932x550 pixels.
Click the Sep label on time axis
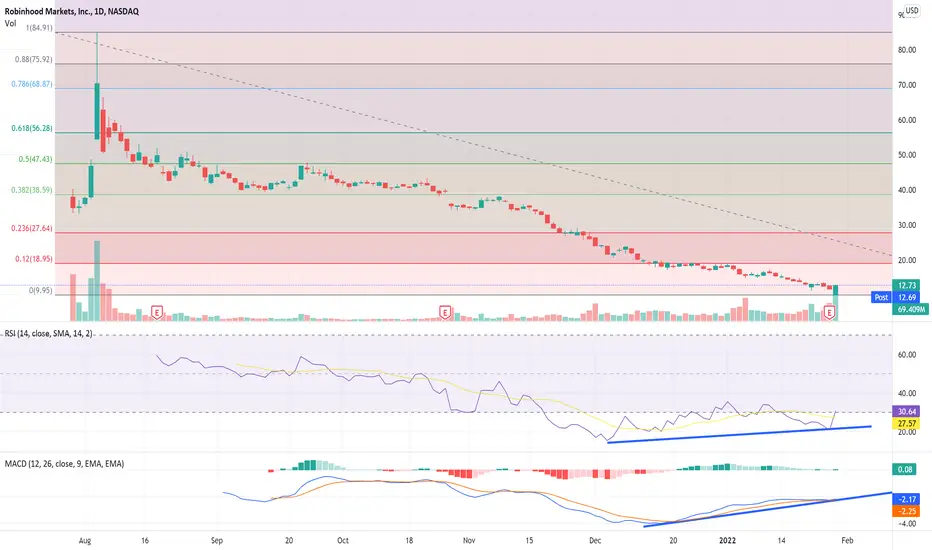217,540
